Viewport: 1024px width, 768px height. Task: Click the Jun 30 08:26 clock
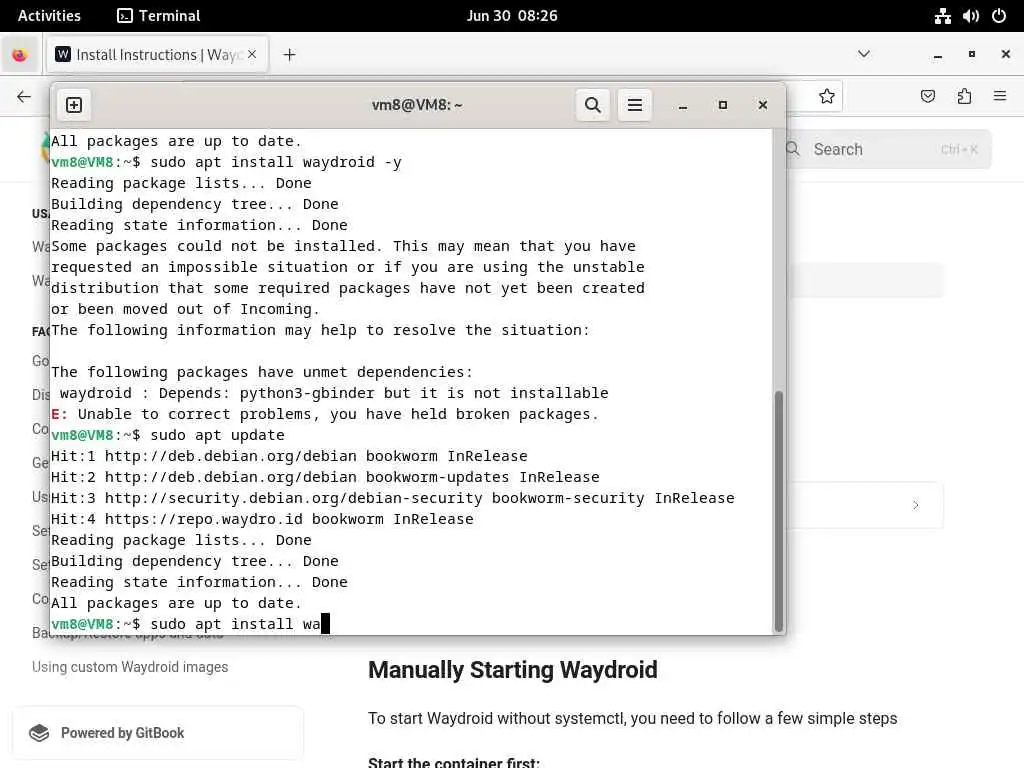(512, 16)
